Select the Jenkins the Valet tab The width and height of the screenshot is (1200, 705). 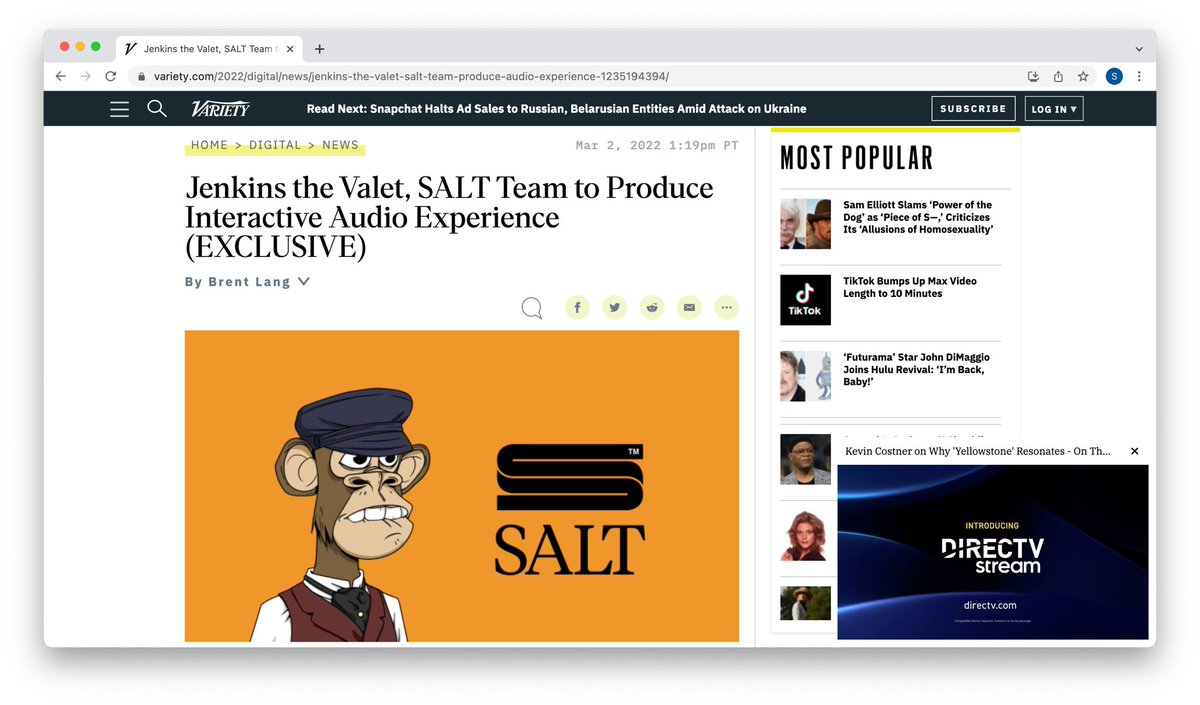click(x=208, y=48)
